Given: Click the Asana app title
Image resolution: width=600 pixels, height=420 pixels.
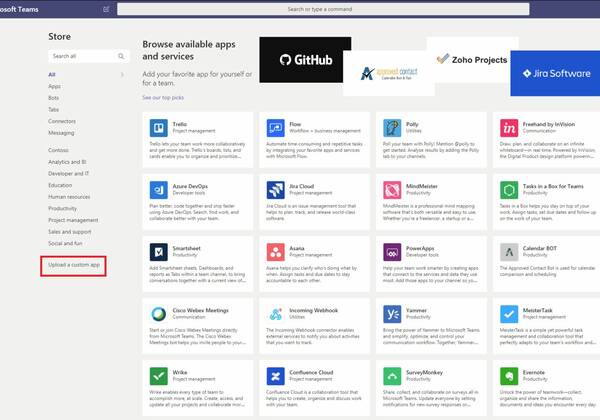Looking at the screenshot, I should pyautogui.click(x=297, y=248).
